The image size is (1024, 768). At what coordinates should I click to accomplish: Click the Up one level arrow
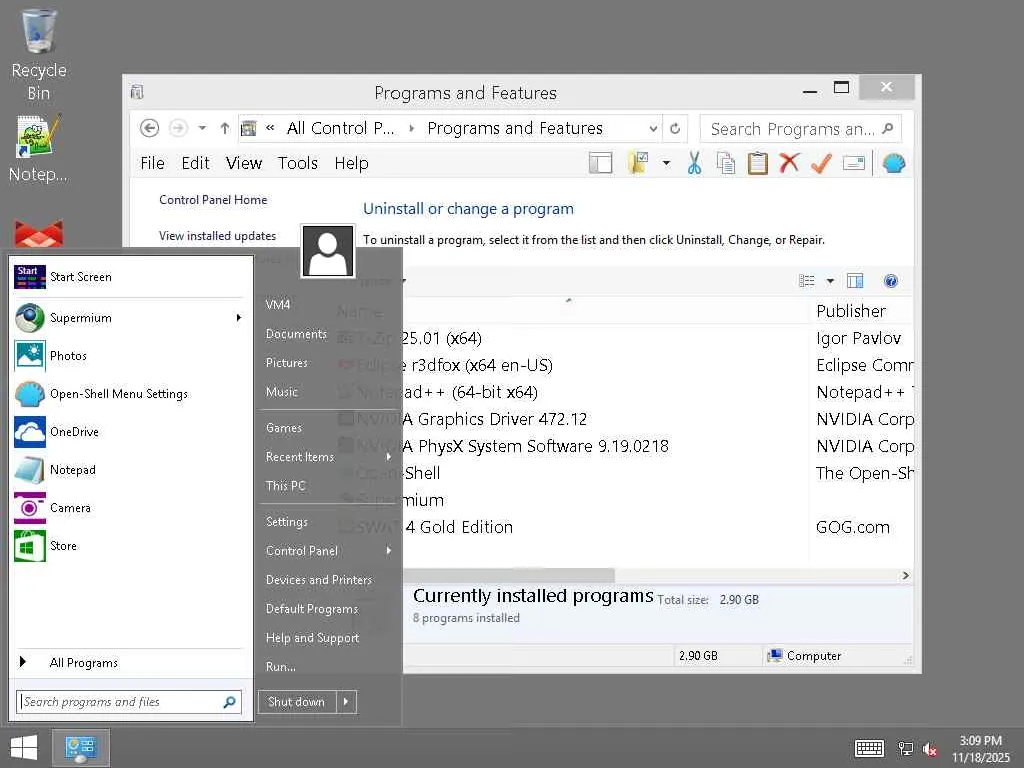pyautogui.click(x=225, y=129)
